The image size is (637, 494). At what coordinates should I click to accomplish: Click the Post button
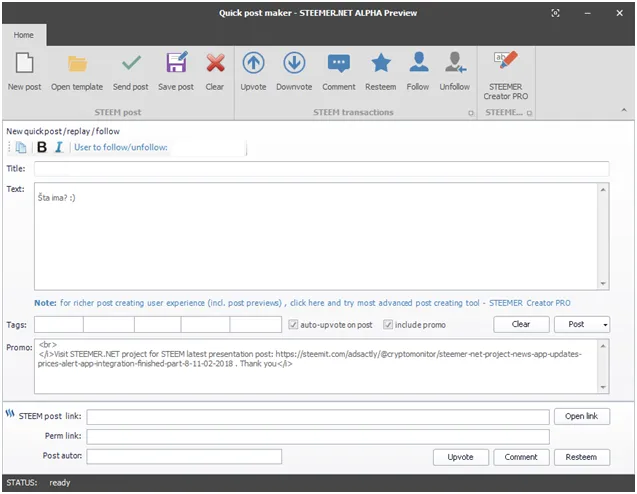tap(577, 325)
